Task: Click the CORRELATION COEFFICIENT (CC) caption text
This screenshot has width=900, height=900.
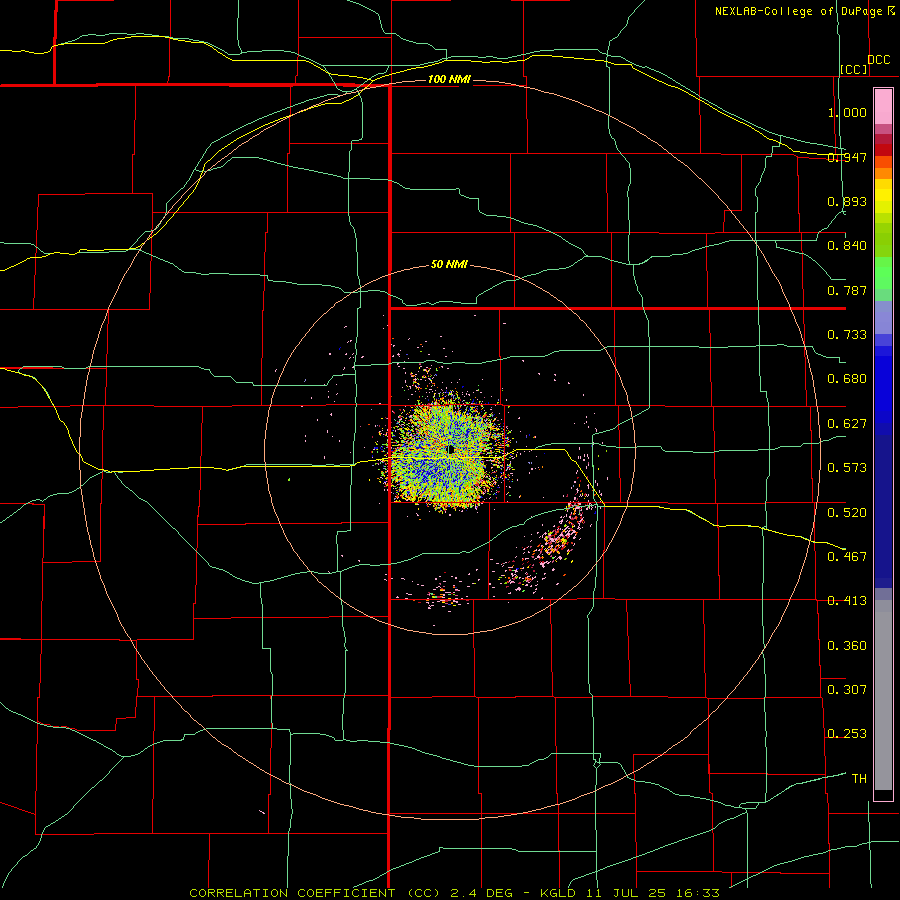Action: (315, 893)
